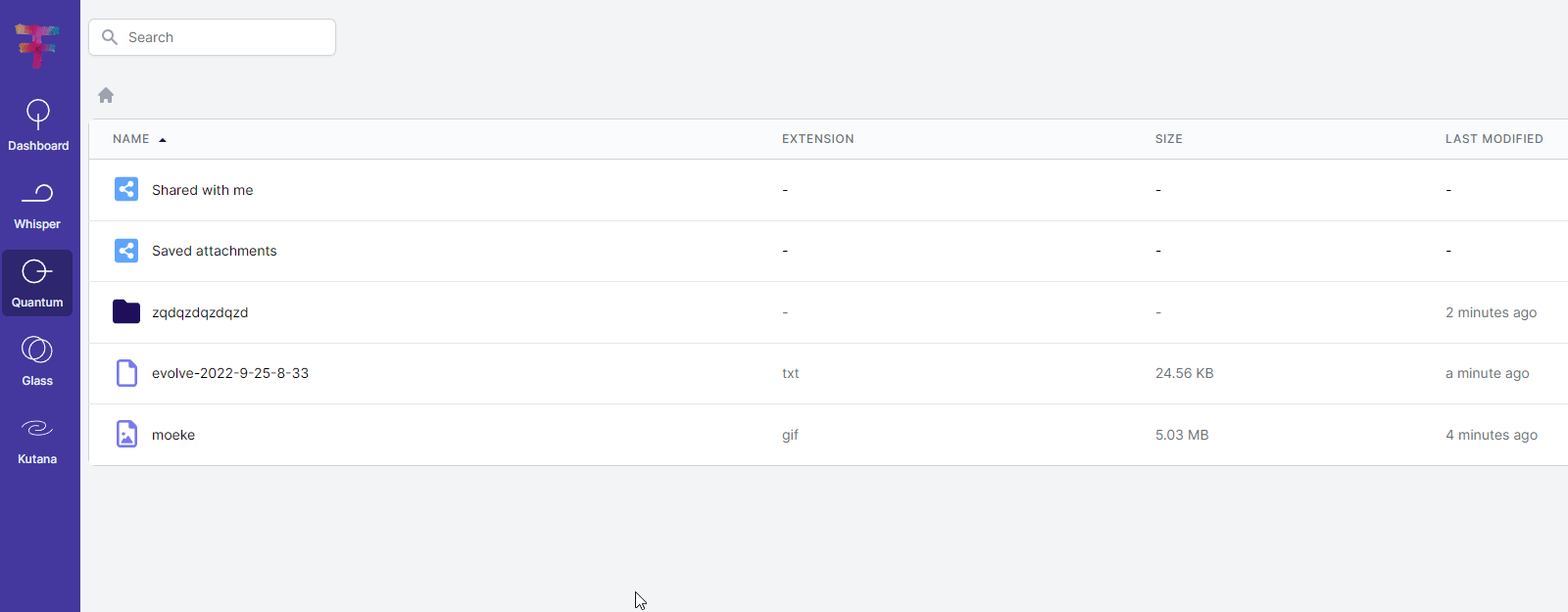Click the image icon next to moeke
Screen dimensions: 1568x612
tap(125, 434)
